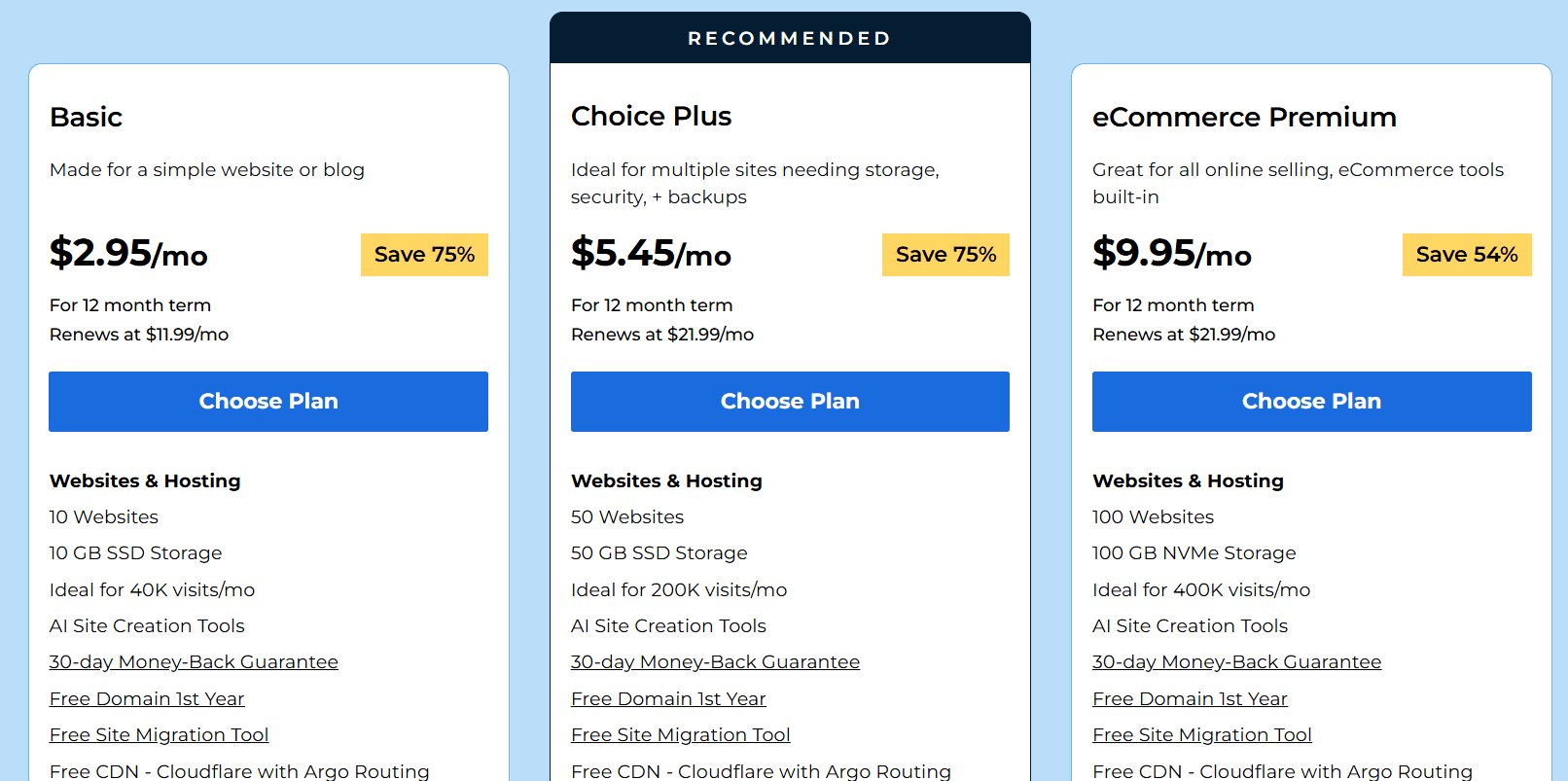The height and width of the screenshot is (781, 1568).
Task: Open Free Site Migration Tool under Choice Plus
Action: coord(680,734)
